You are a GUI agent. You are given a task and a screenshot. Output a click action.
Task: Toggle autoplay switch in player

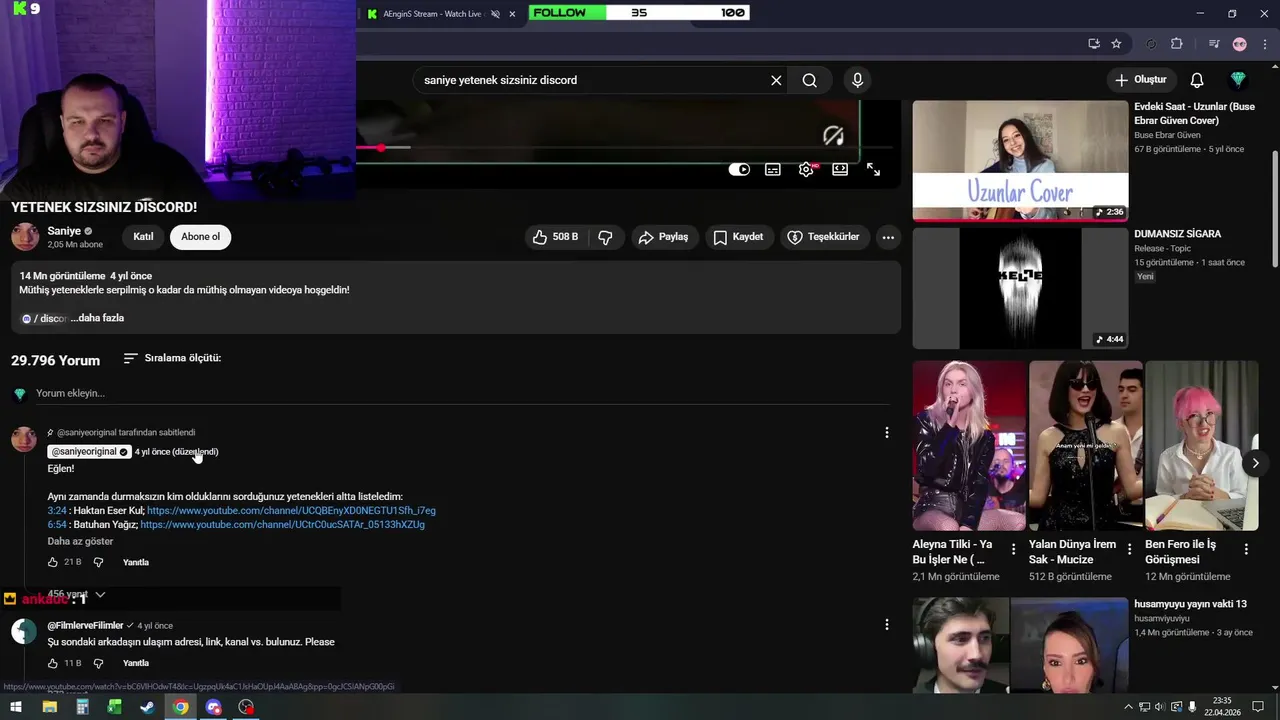(739, 169)
